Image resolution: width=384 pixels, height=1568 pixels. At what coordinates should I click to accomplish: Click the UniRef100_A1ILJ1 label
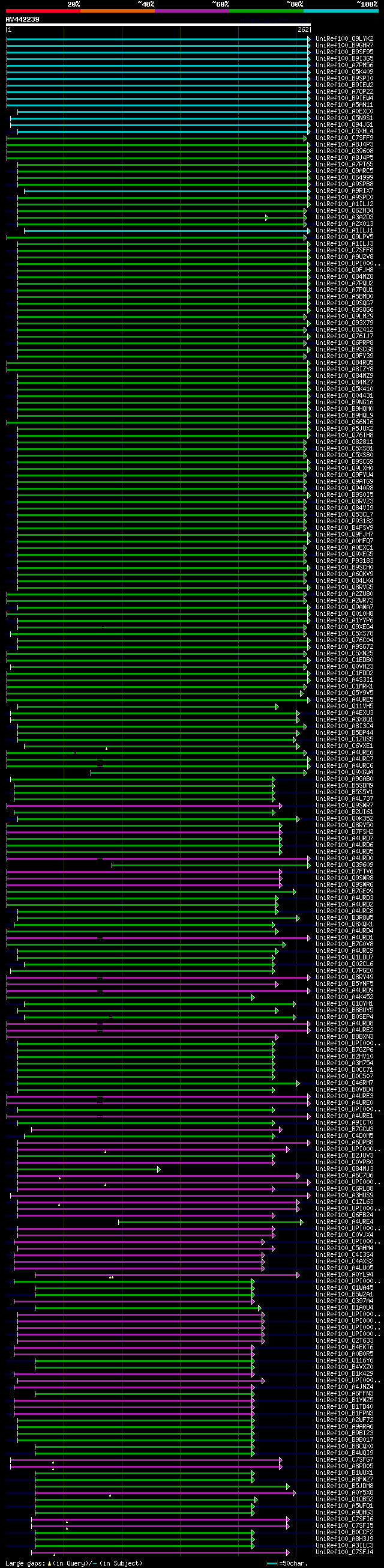coord(344,231)
